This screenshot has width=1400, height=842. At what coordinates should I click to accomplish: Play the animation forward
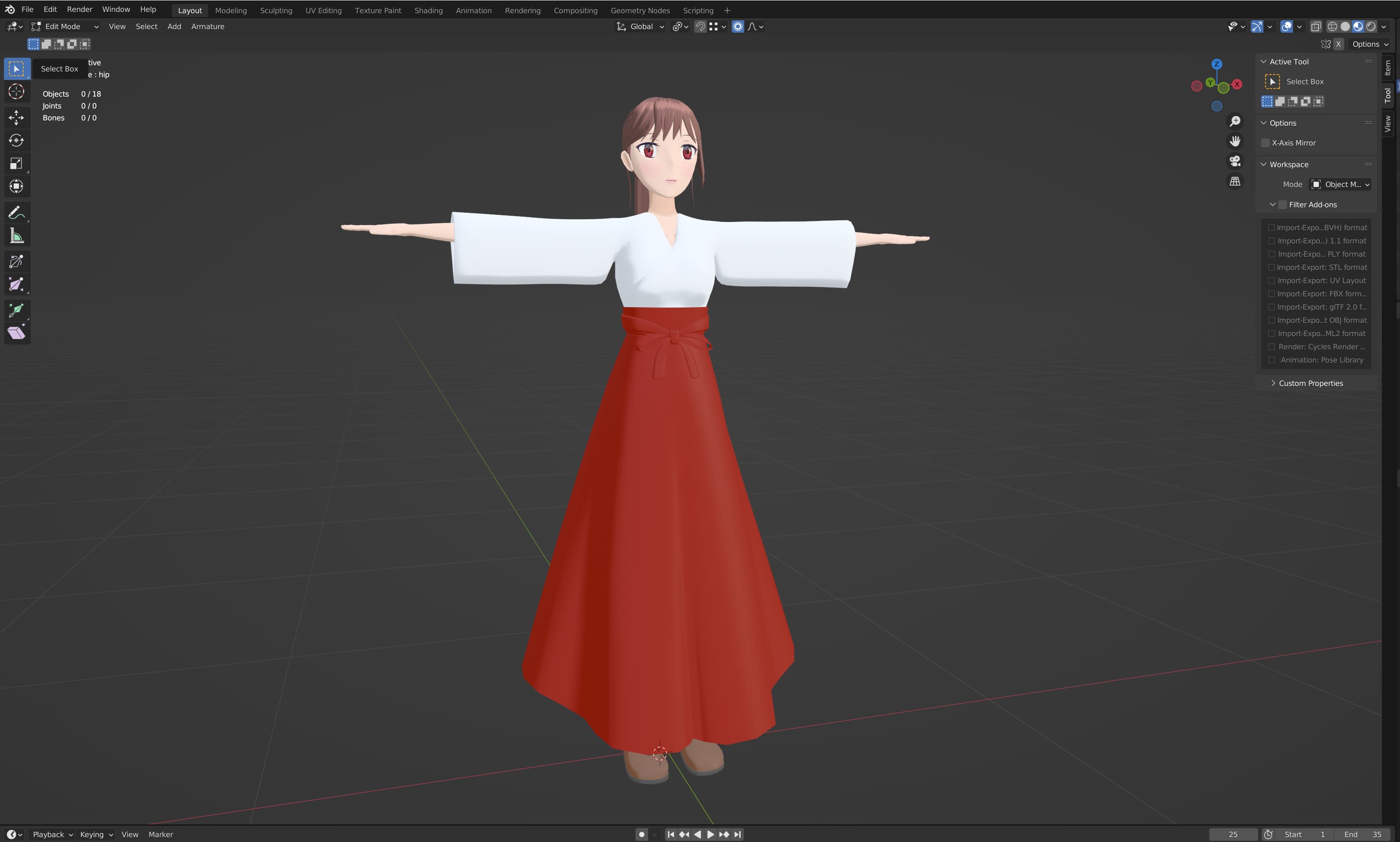(x=710, y=835)
